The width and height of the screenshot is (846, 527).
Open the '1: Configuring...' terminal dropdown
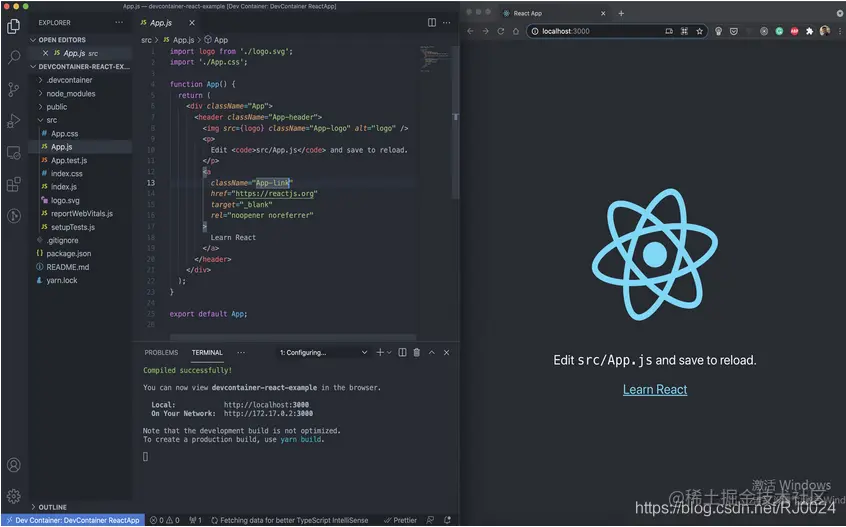coord(324,352)
